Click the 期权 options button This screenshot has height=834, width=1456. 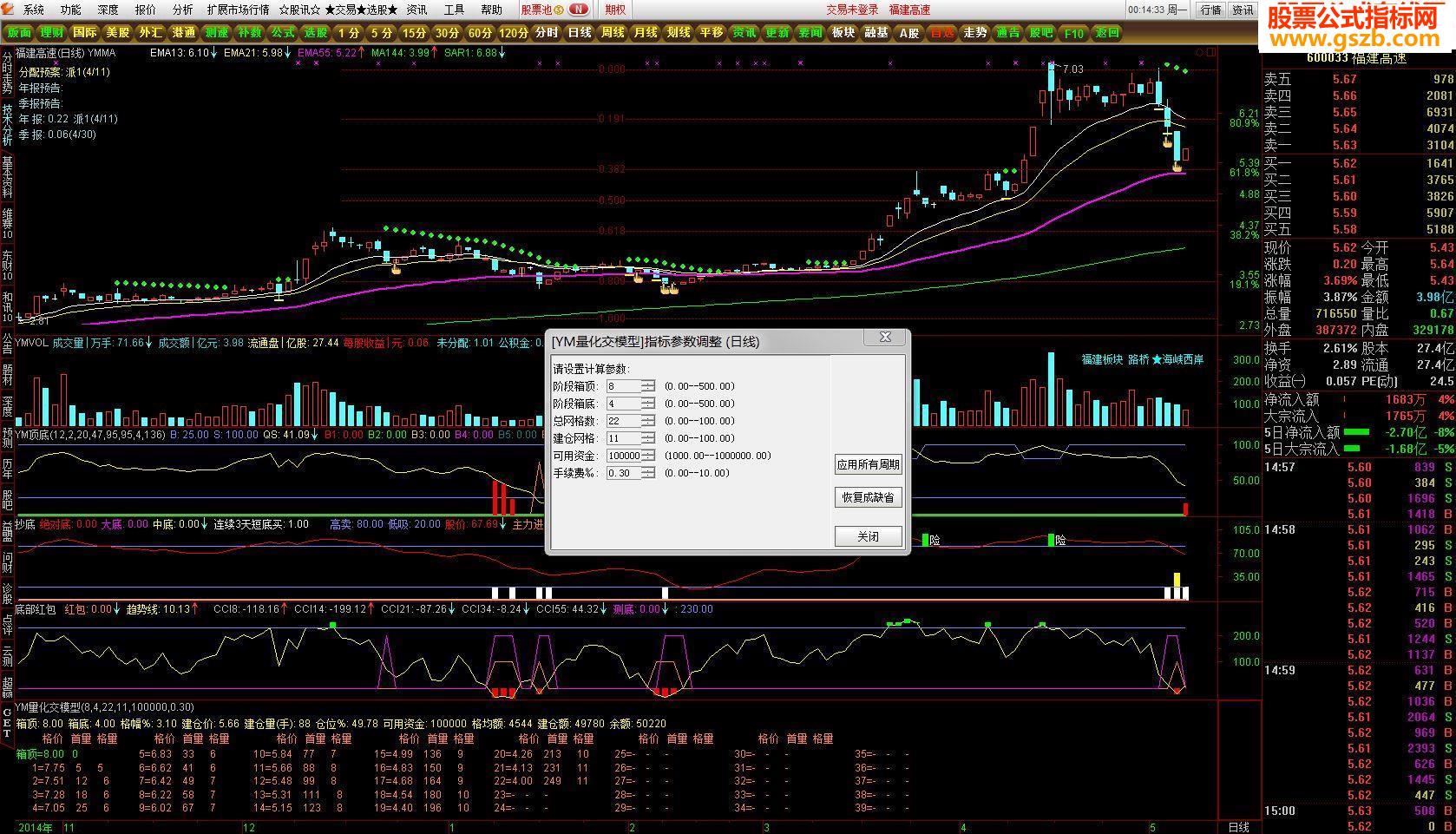(615, 10)
